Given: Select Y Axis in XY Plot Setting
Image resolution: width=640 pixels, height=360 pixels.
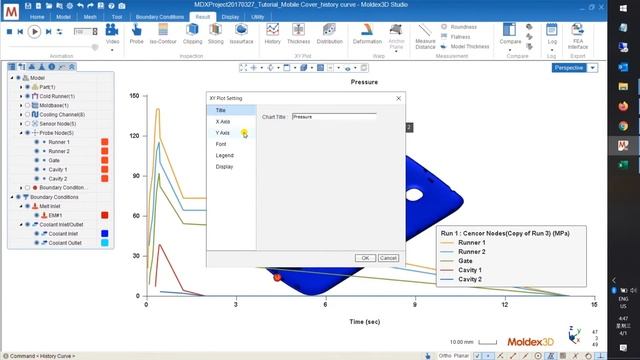Looking at the screenshot, I should tap(231, 133).
